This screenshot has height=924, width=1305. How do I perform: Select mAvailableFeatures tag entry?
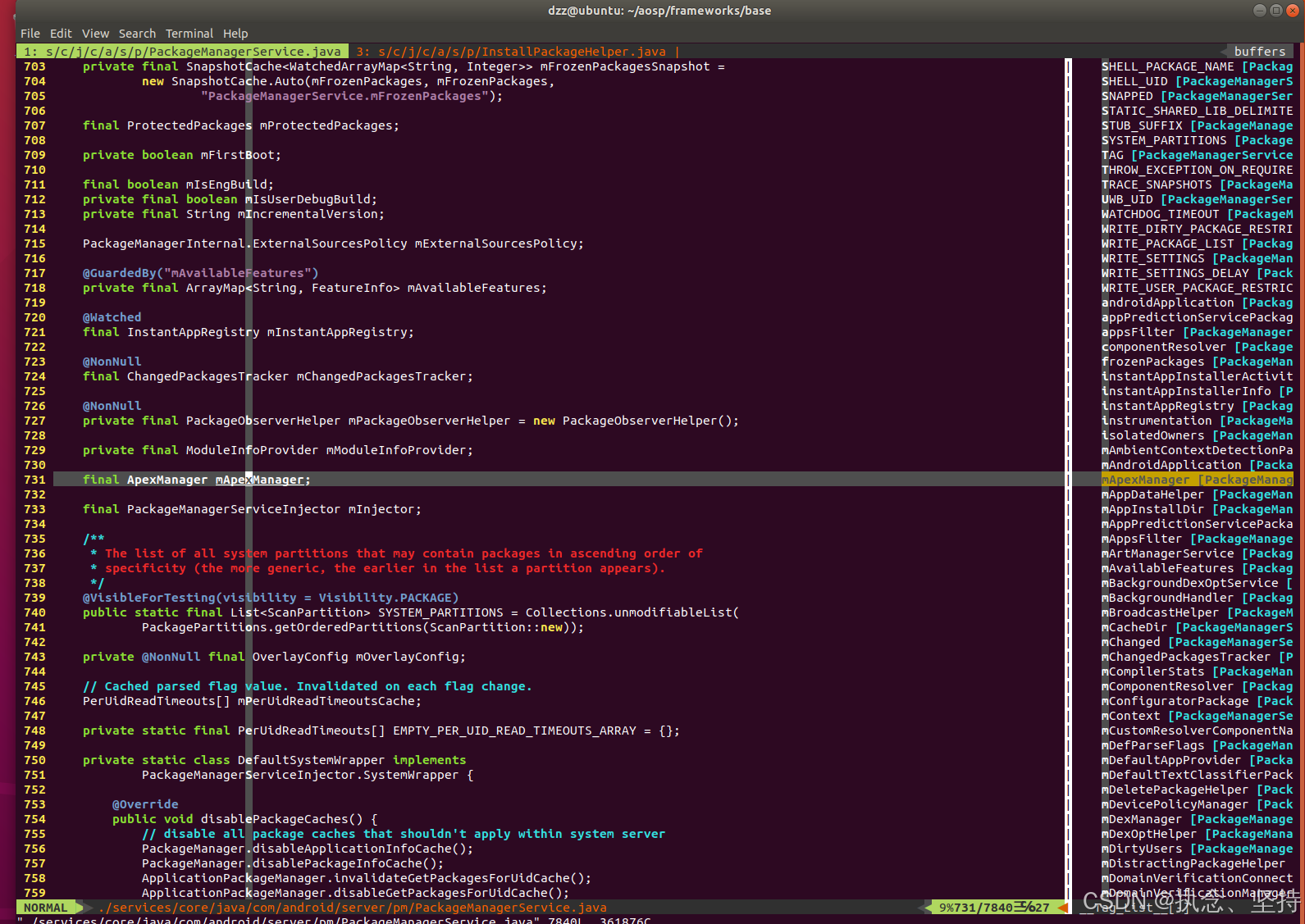click(x=1197, y=568)
